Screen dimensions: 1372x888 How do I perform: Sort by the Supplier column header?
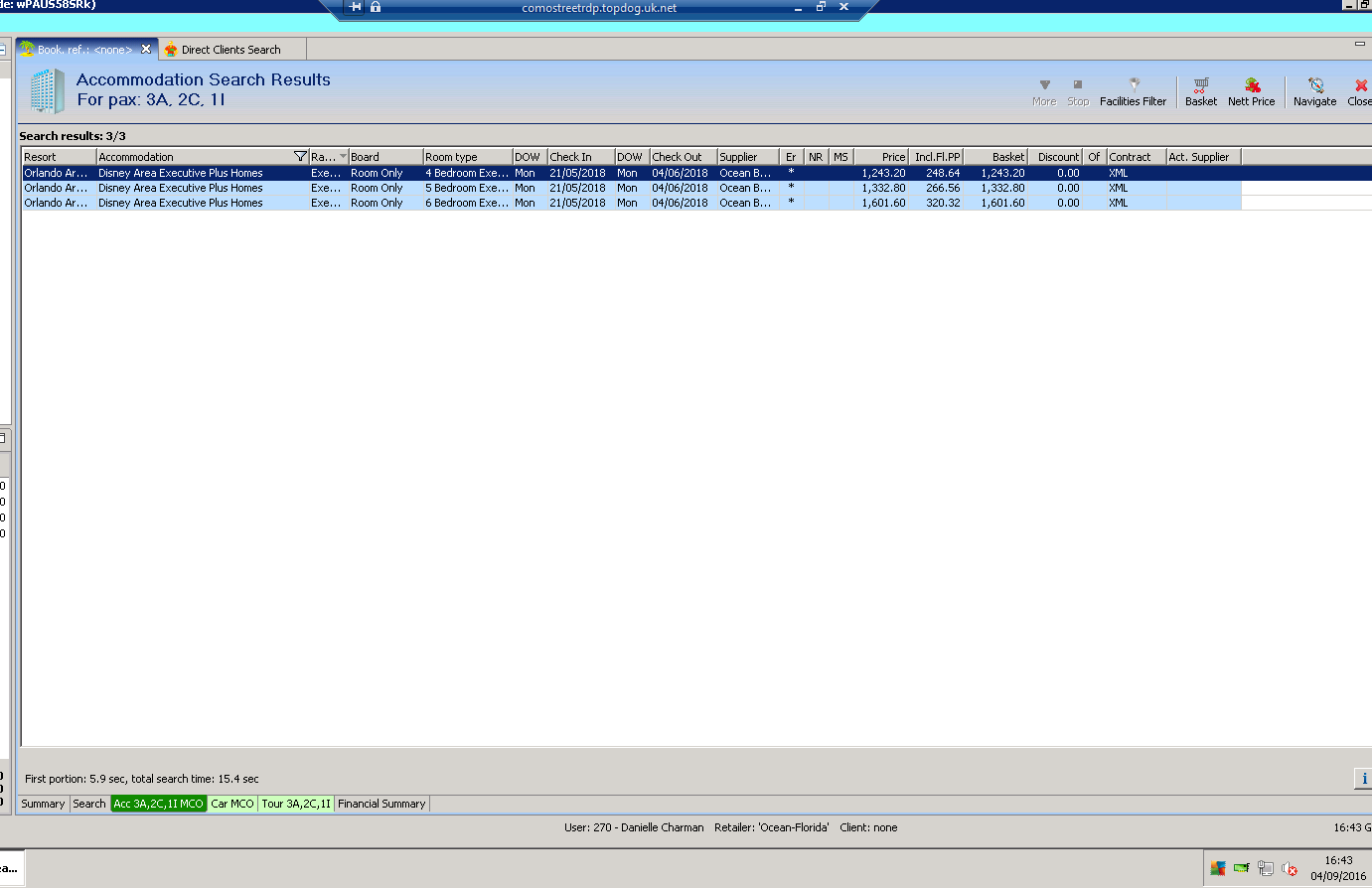click(749, 157)
